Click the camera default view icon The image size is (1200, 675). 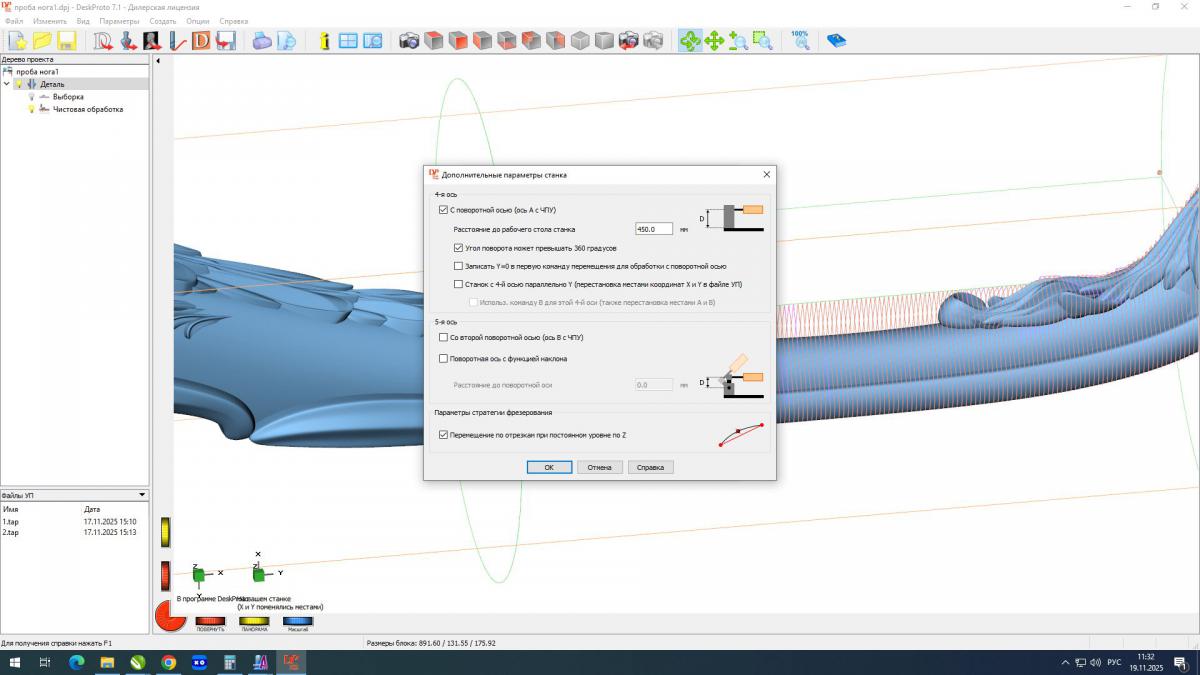[x=409, y=41]
